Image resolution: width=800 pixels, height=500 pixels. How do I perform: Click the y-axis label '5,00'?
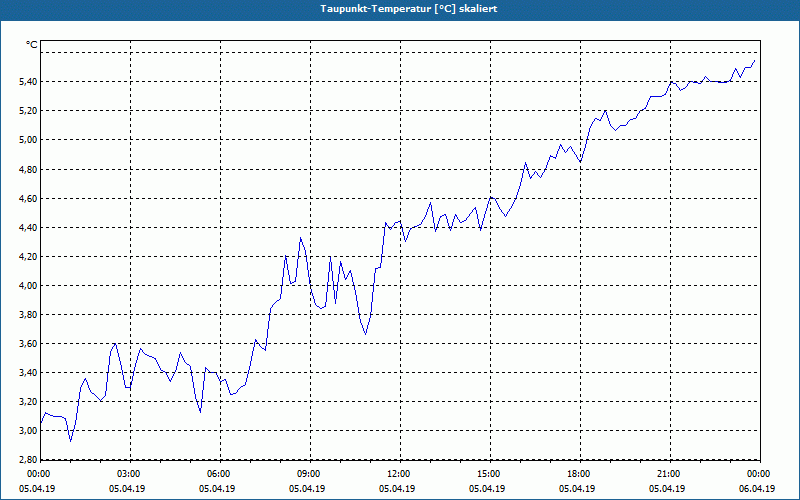(x=28, y=140)
